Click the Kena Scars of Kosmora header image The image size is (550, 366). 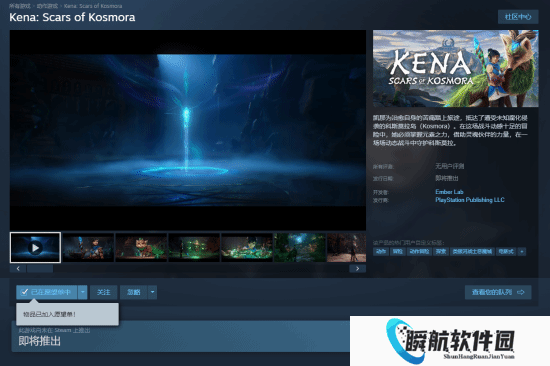click(456, 68)
